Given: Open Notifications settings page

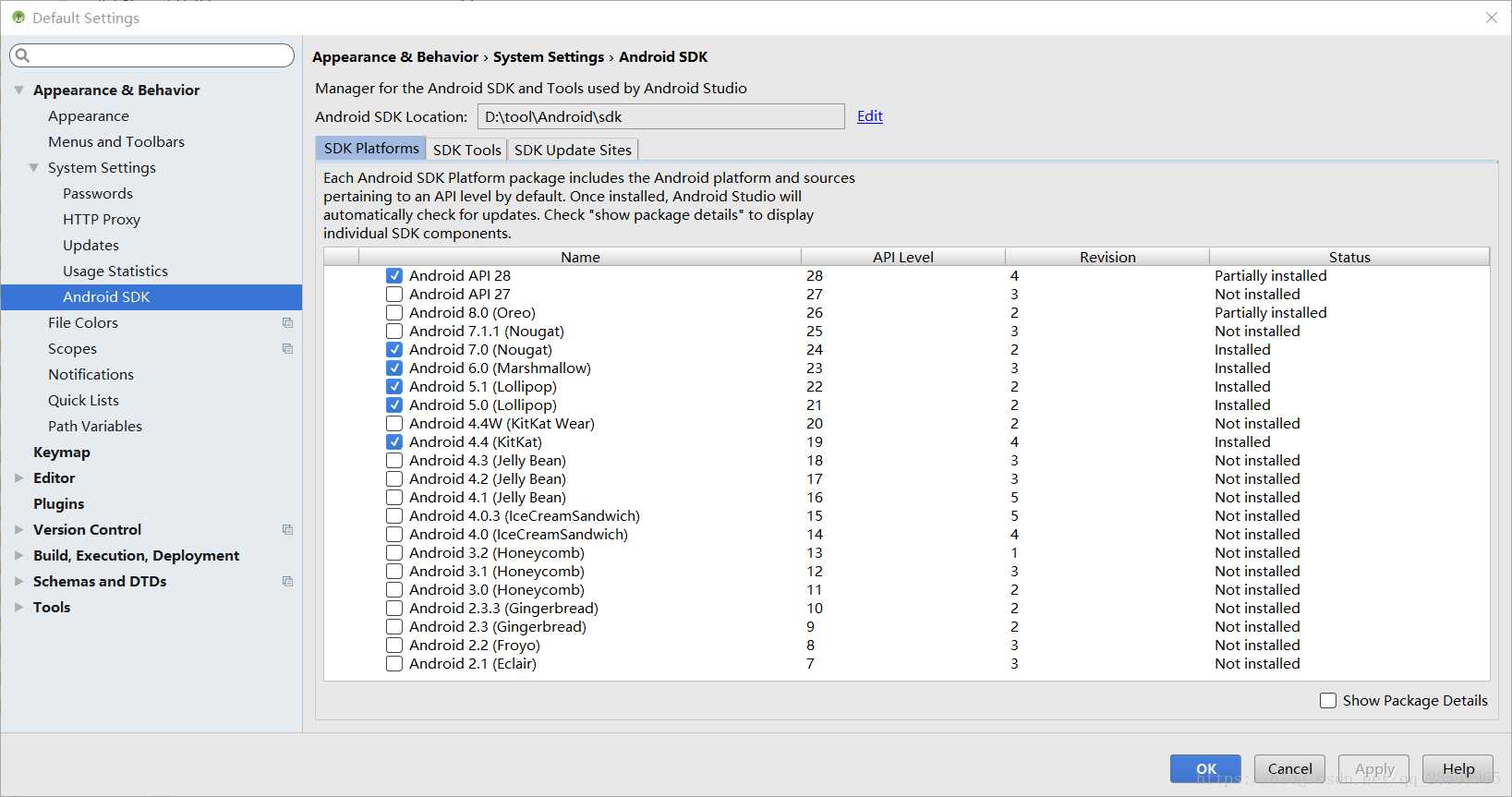Looking at the screenshot, I should (91, 374).
